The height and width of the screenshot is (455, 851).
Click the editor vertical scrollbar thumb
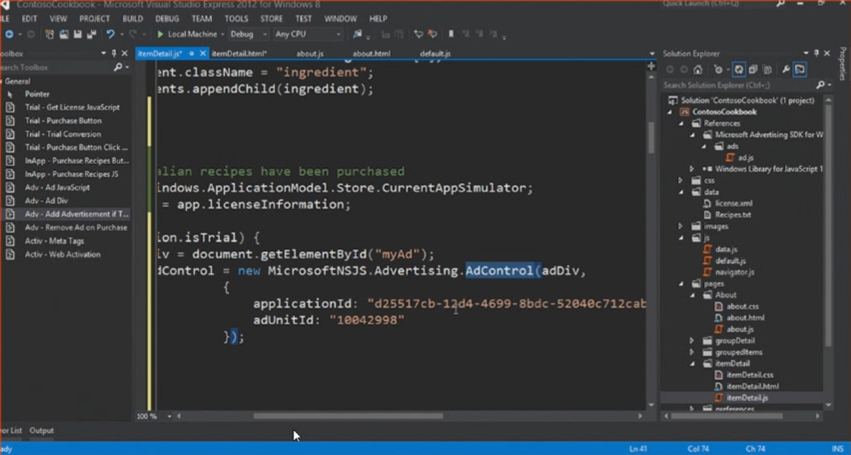click(x=651, y=138)
